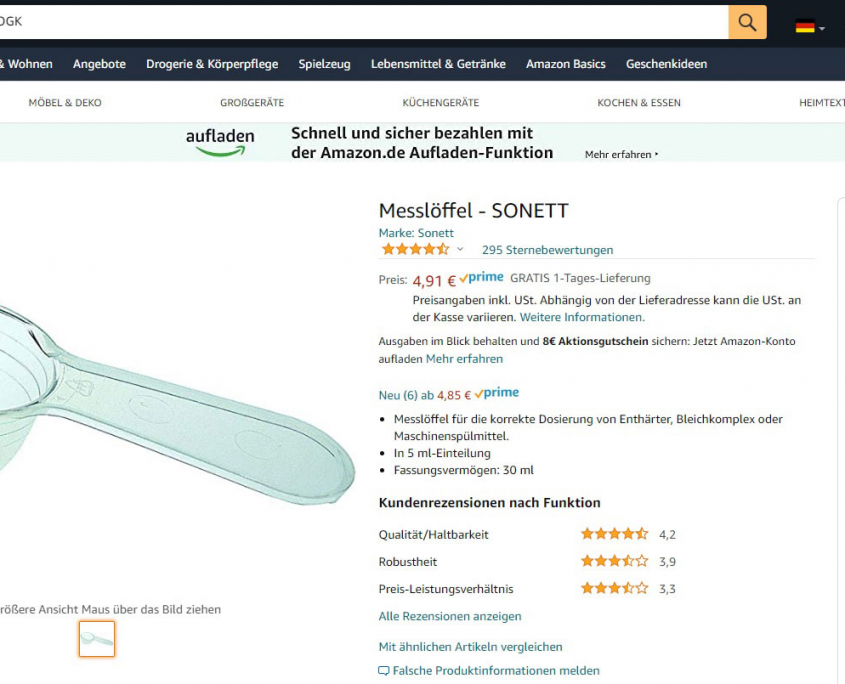Click the prime logo next to price
This screenshot has height=684, width=845.
pos(481,278)
